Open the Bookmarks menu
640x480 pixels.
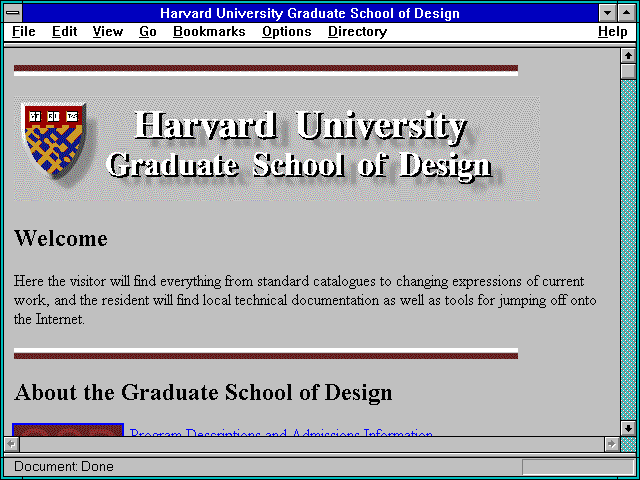tap(209, 32)
